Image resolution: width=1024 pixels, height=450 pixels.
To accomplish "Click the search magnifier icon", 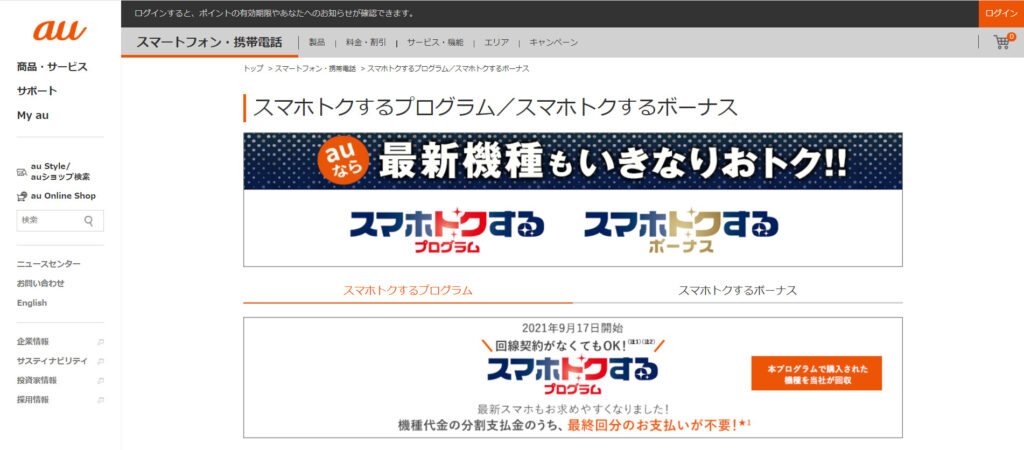I will pyautogui.click(x=89, y=221).
